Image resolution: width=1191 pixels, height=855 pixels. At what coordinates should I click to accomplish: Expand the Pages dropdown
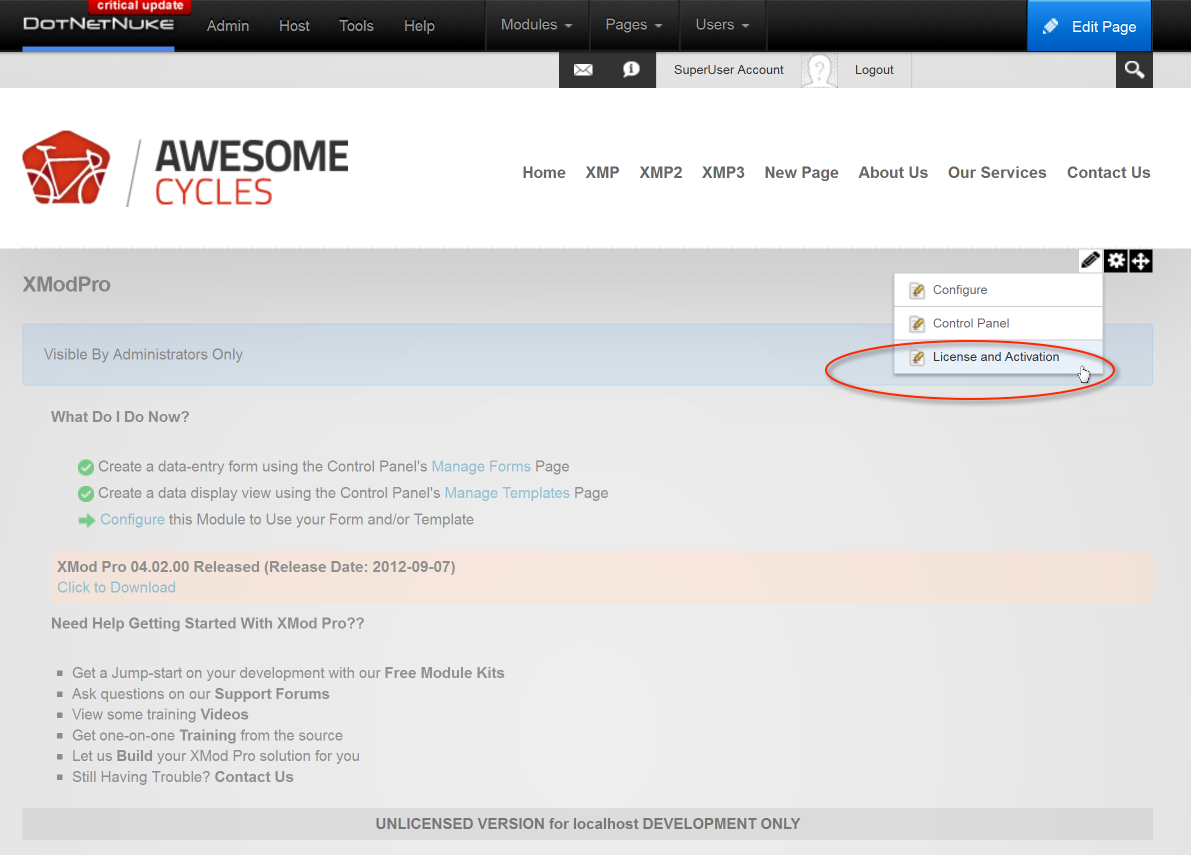point(633,25)
